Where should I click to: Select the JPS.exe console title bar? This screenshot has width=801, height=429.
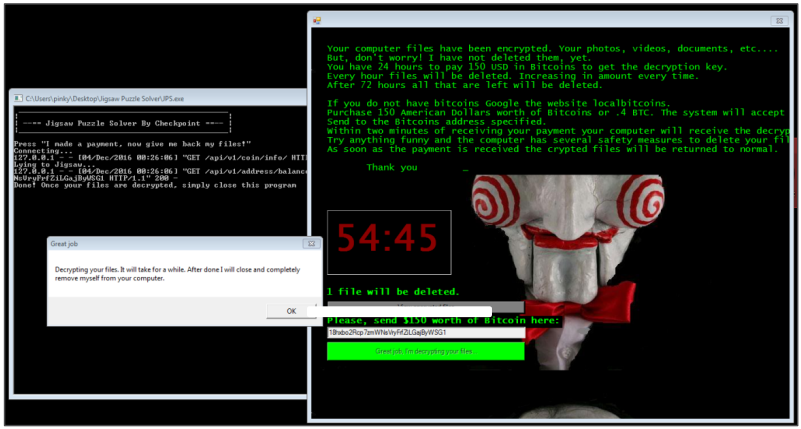tap(150, 98)
